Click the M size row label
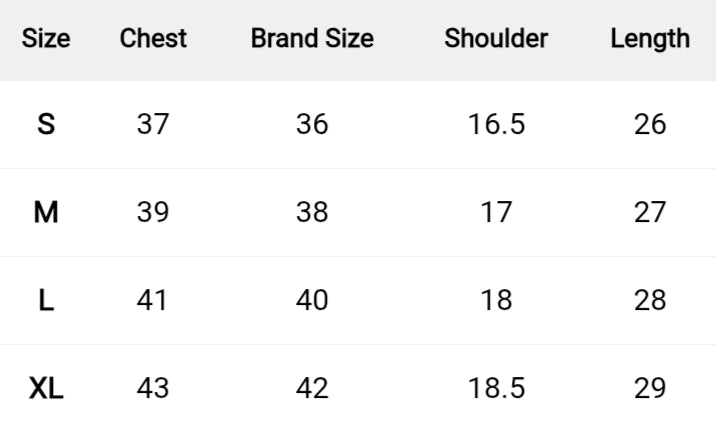This screenshot has width=716, height=428. pos(46,213)
